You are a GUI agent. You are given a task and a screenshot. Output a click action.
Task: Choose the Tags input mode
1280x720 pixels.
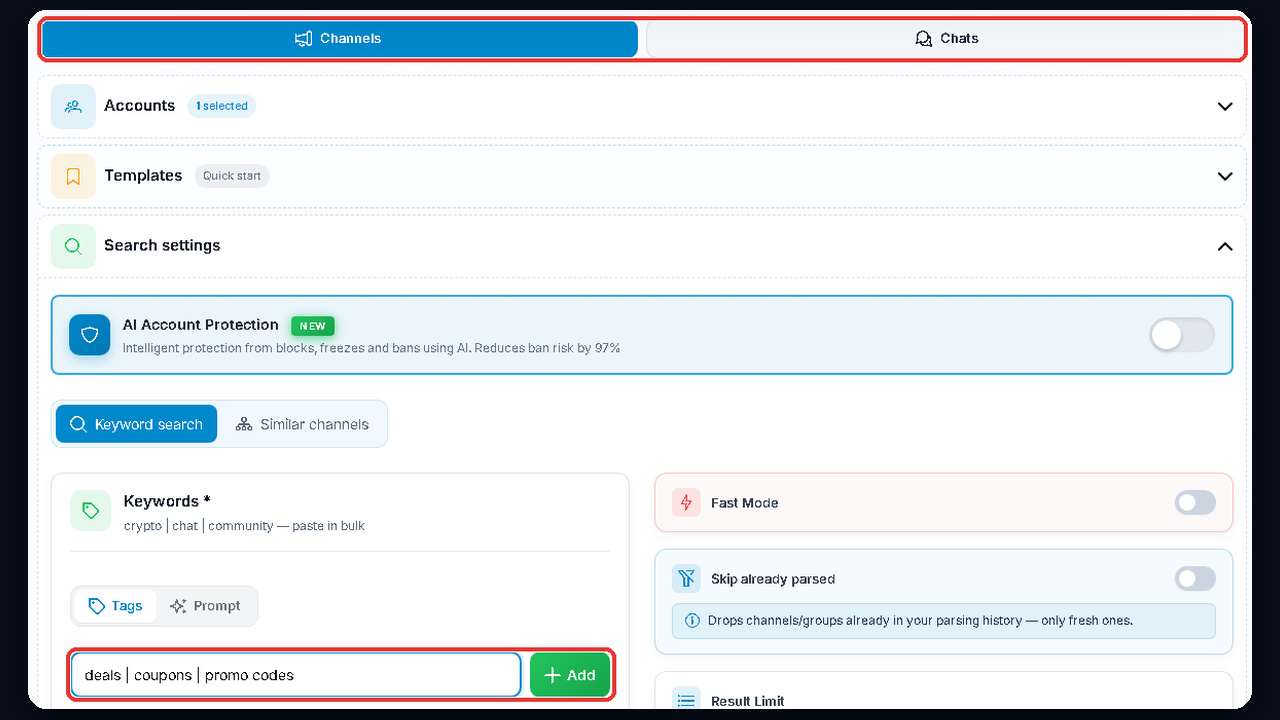116,606
